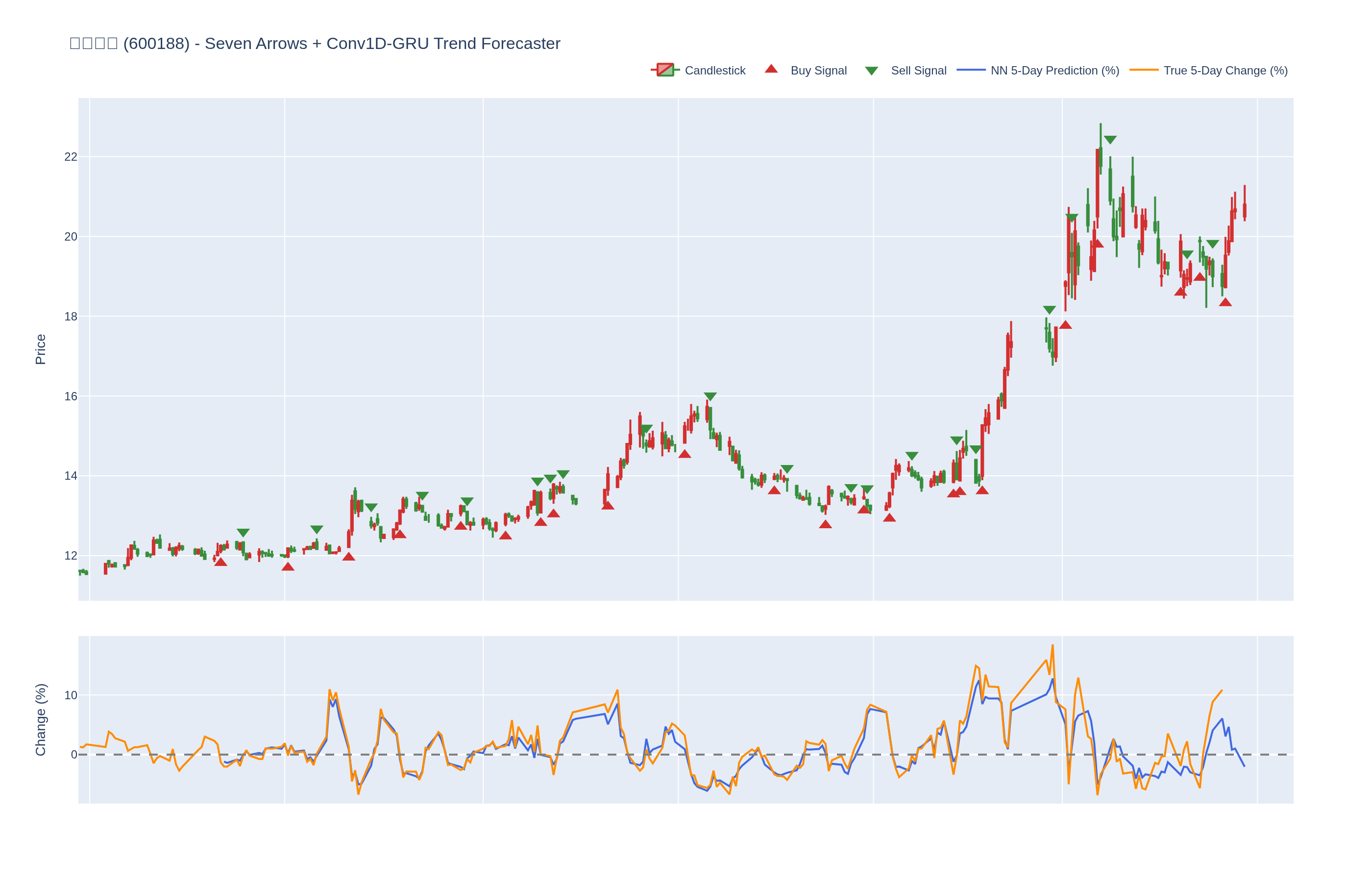Image resolution: width=1372 pixels, height=882 pixels.
Task: Click the sell signal marker just above 18
Action: click(x=1049, y=310)
